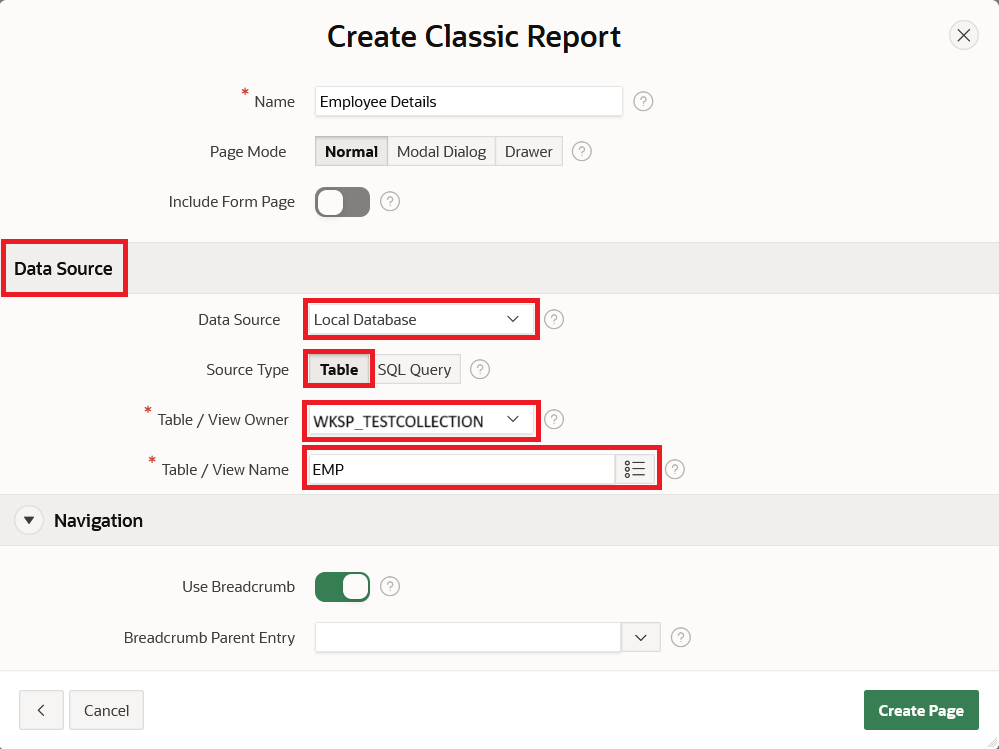Viewport: 999px width, 749px height.
Task: Click the Create Page button
Action: pyautogui.click(x=921, y=710)
